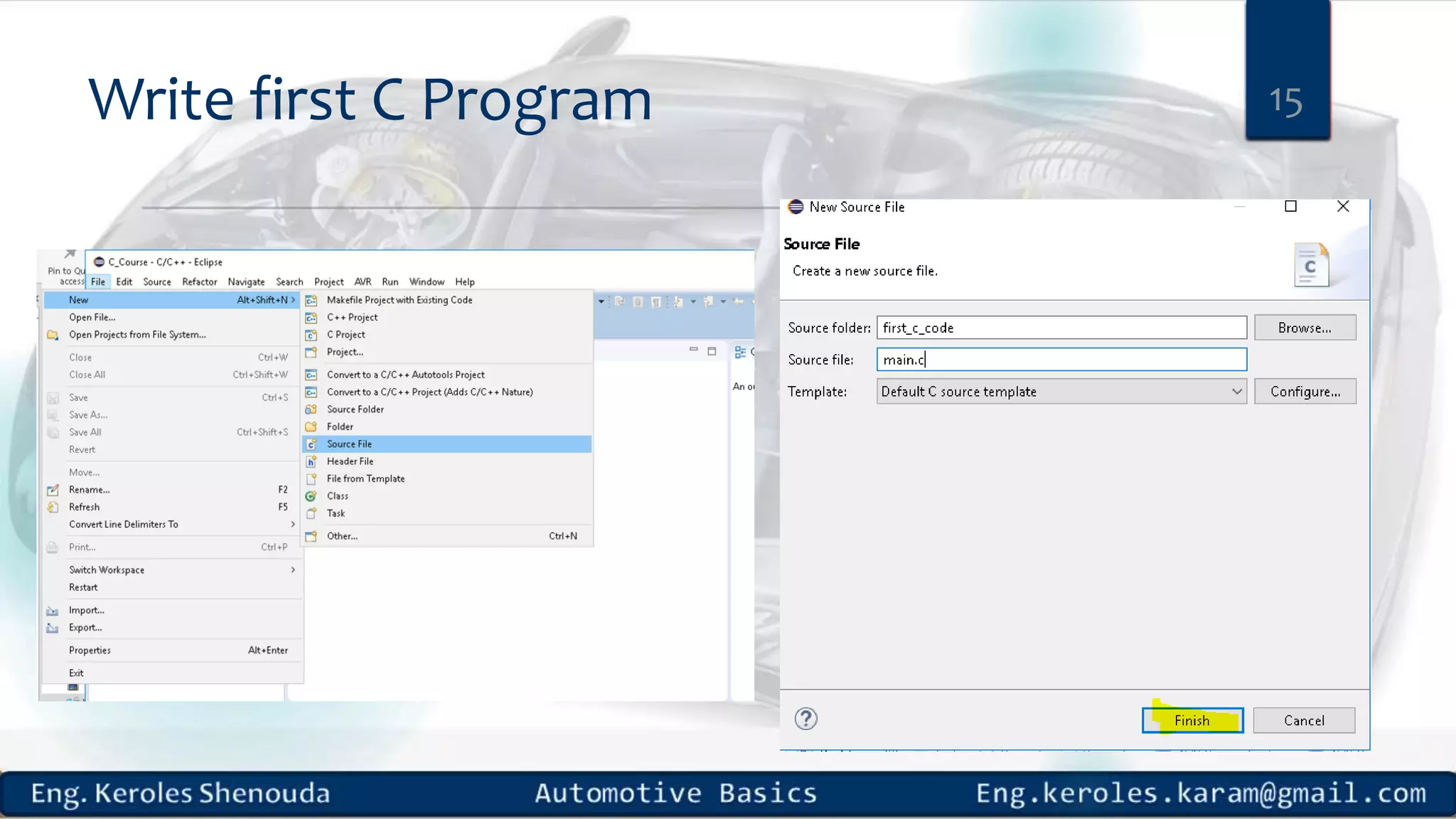Open the help question mark icon
The height and width of the screenshot is (819, 1456).
[805, 719]
